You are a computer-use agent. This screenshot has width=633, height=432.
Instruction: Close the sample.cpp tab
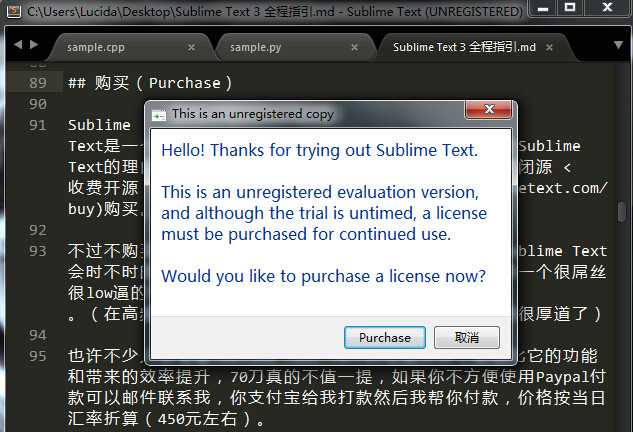[191, 48]
